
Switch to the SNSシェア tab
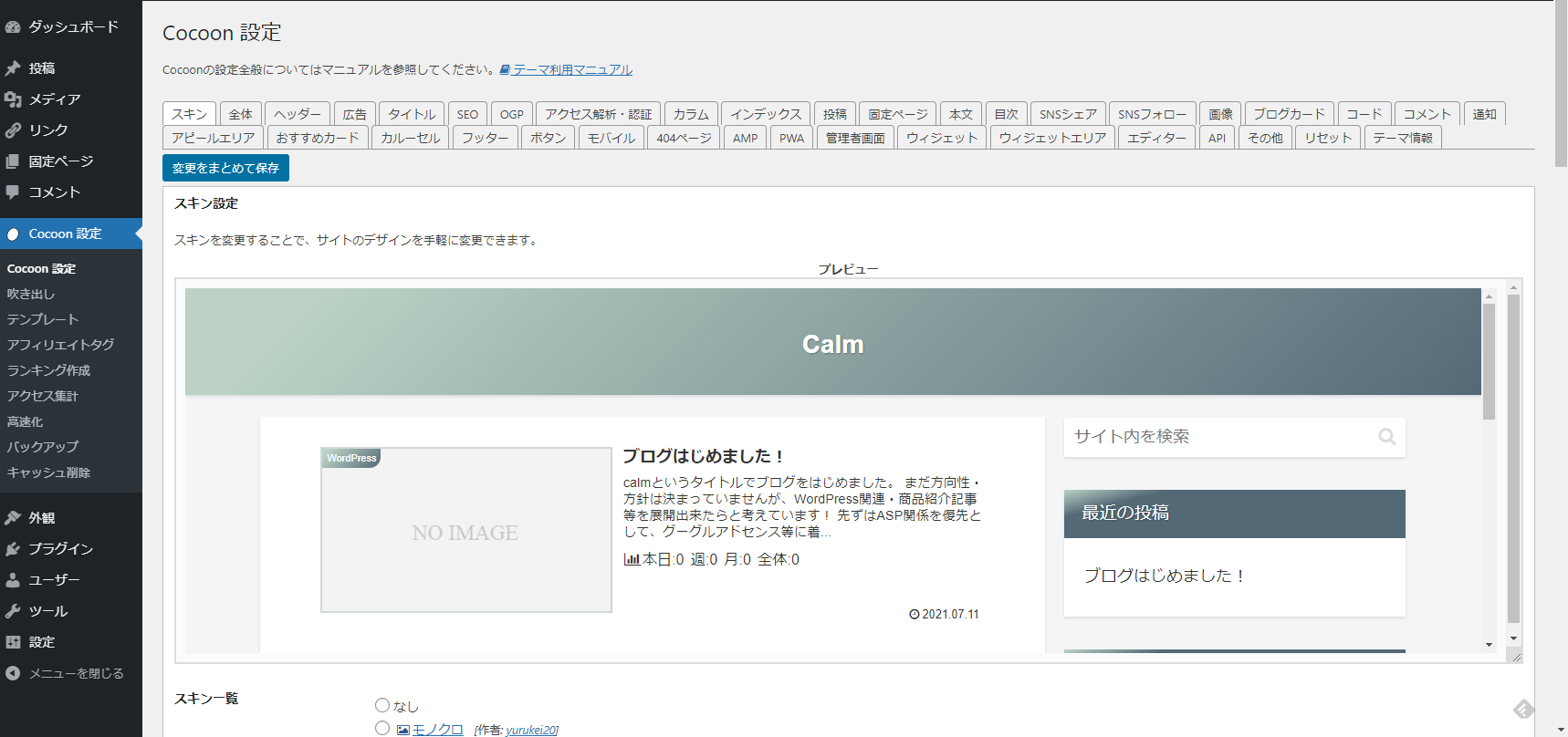1068,114
